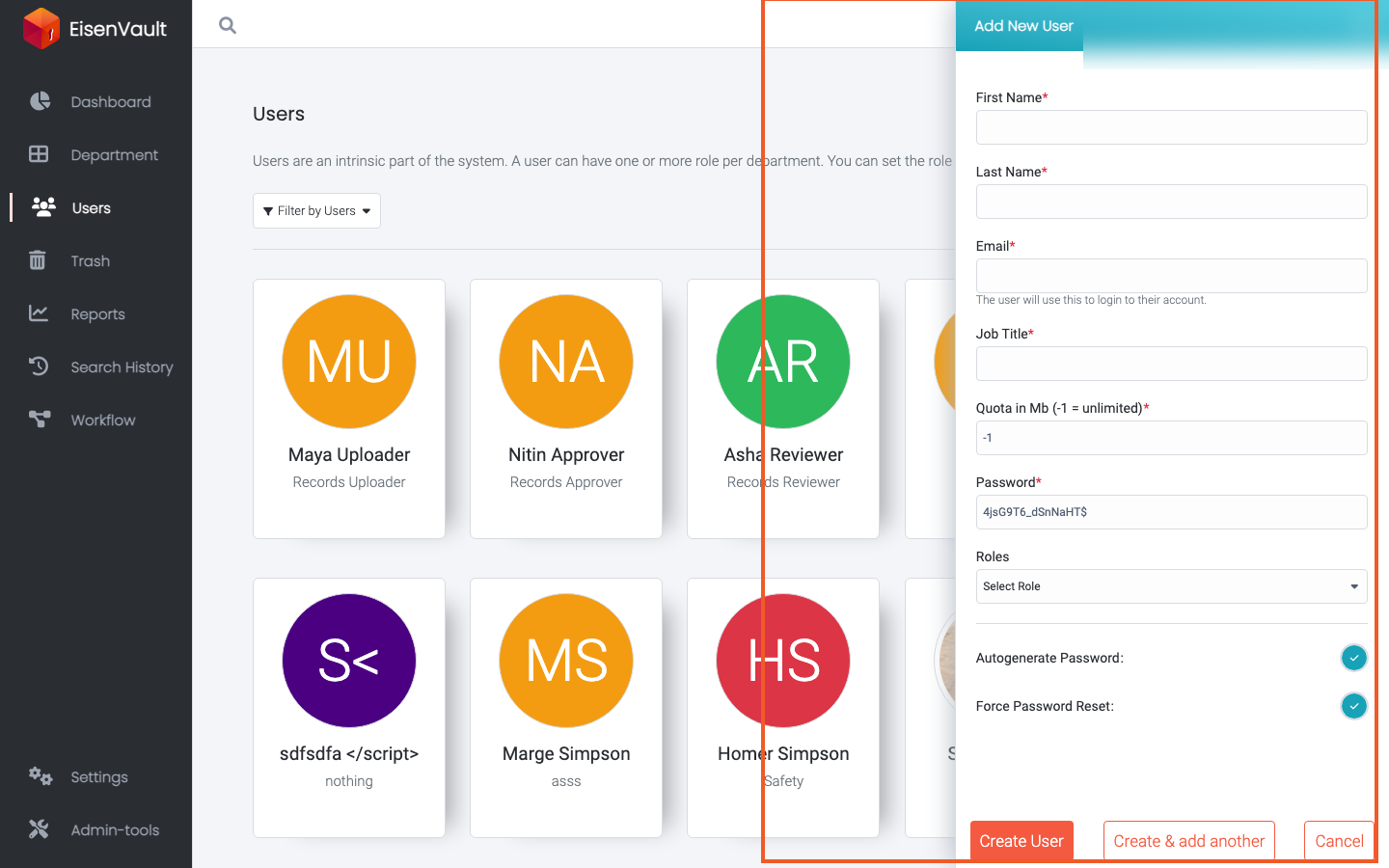The width and height of the screenshot is (1389, 868).
Task: Toggle Force Password Reset switch
Action: [1353, 706]
